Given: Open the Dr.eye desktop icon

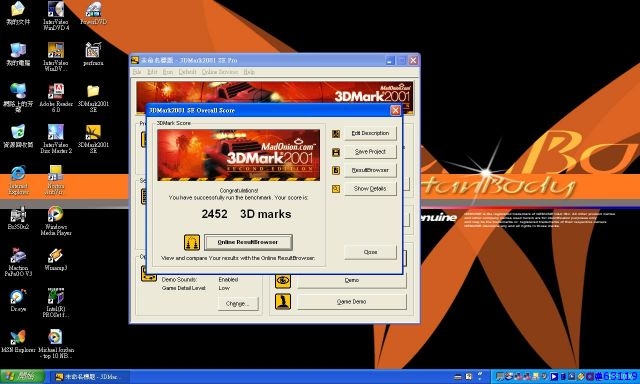Looking at the screenshot, I should [x=18, y=300].
